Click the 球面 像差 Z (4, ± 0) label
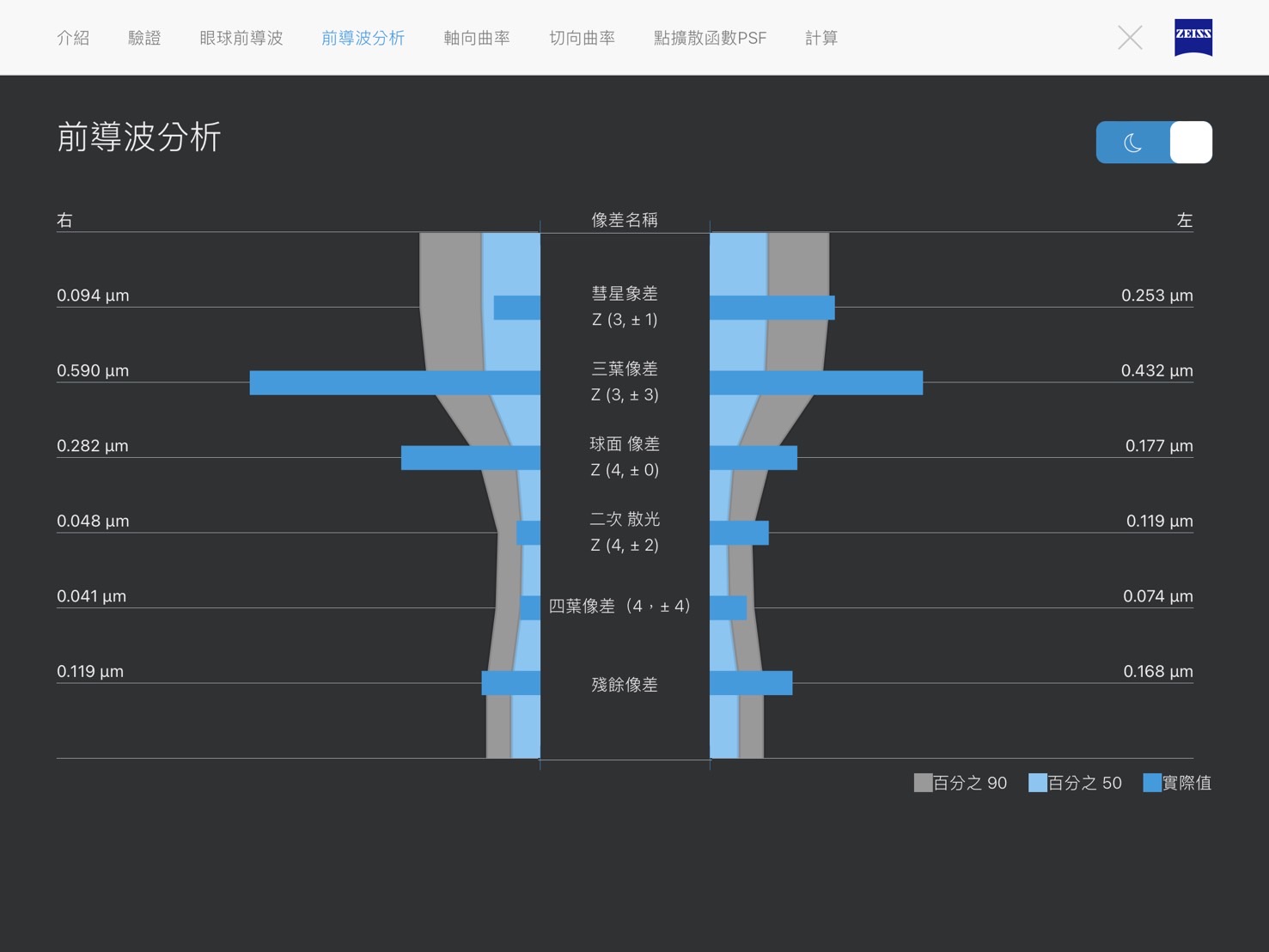1269x952 pixels. pyautogui.click(x=625, y=457)
